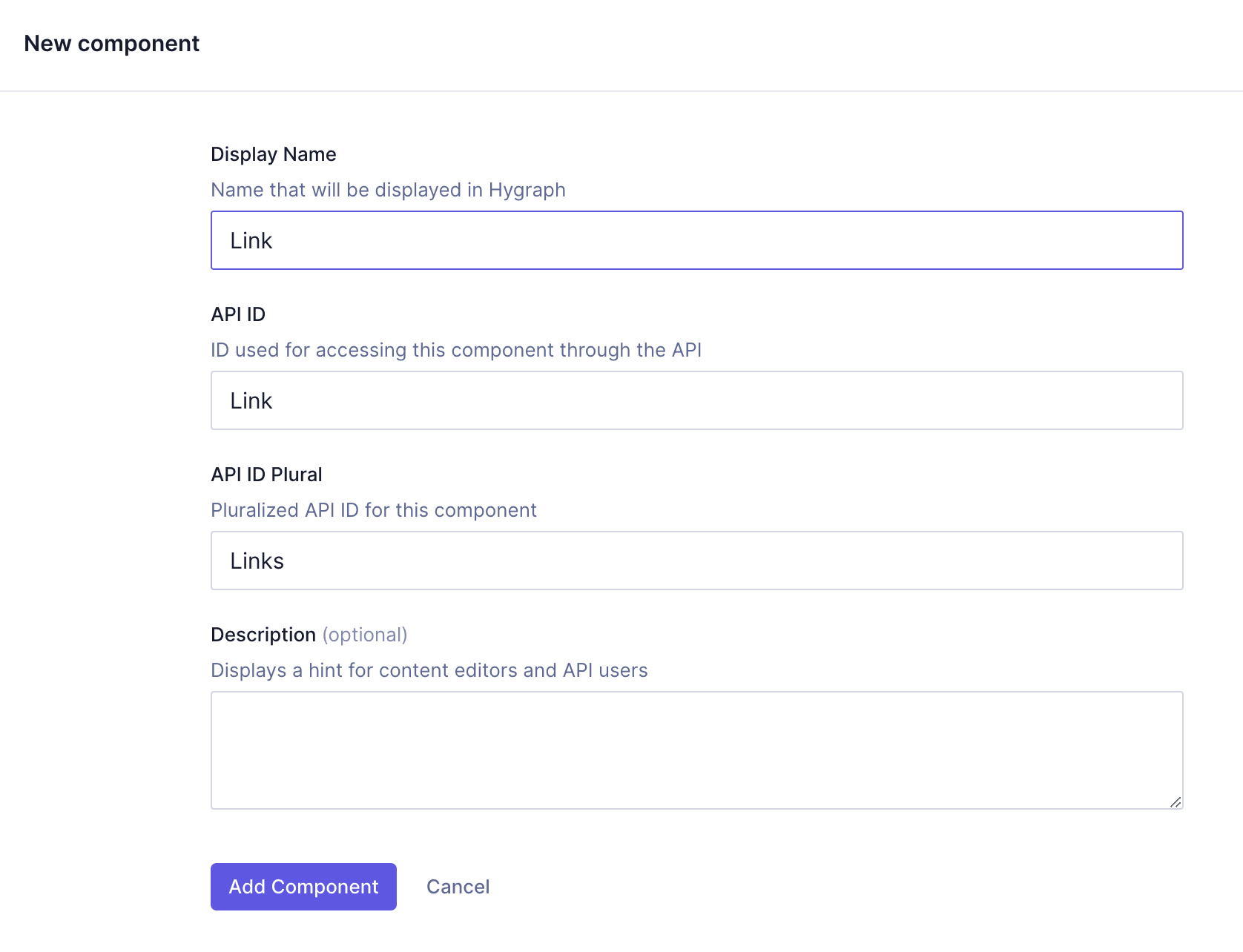Click the New component page title
This screenshot has width=1243, height=952.
point(111,44)
